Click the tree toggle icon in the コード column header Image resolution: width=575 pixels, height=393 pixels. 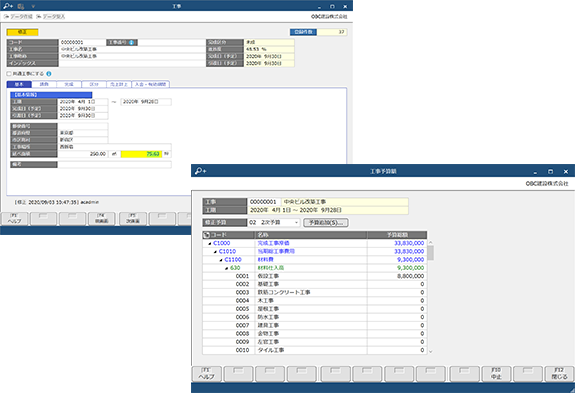click(x=206, y=235)
